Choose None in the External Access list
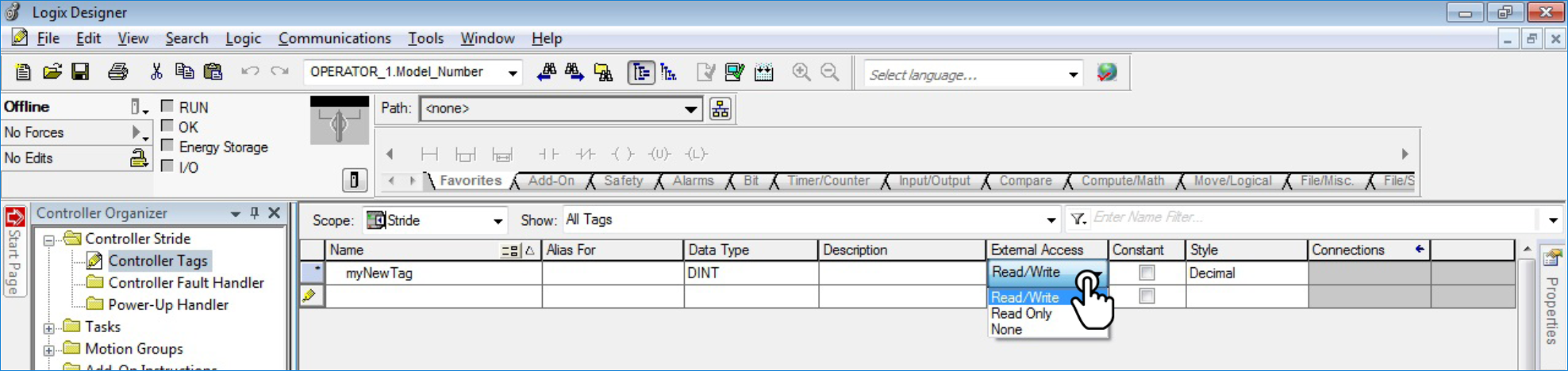The height and width of the screenshot is (371, 1568). (x=1006, y=330)
